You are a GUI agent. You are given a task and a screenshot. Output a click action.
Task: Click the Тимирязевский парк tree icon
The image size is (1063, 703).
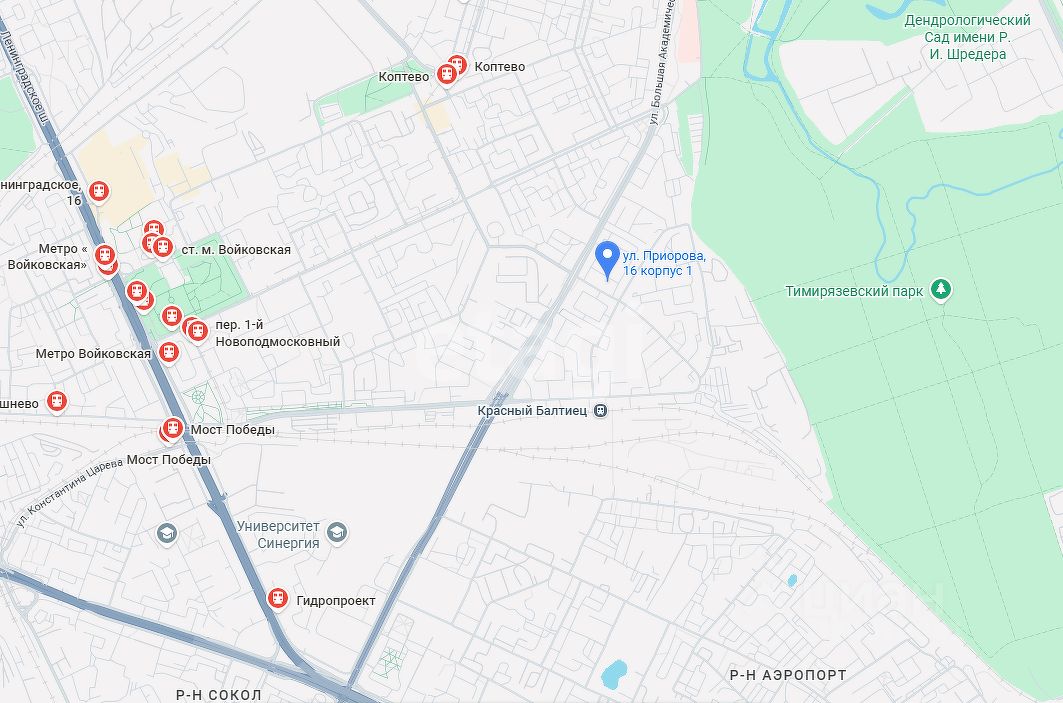[x=940, y=289]
